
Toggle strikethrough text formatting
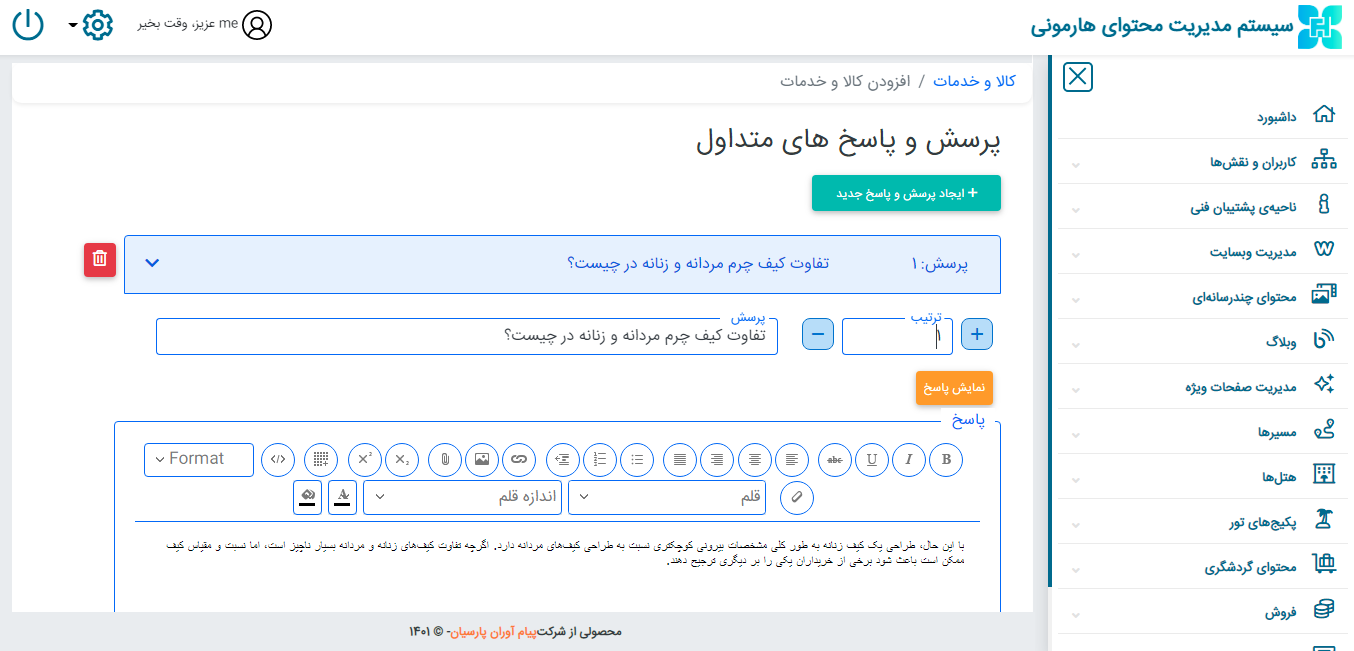click(x=835, y=459)
